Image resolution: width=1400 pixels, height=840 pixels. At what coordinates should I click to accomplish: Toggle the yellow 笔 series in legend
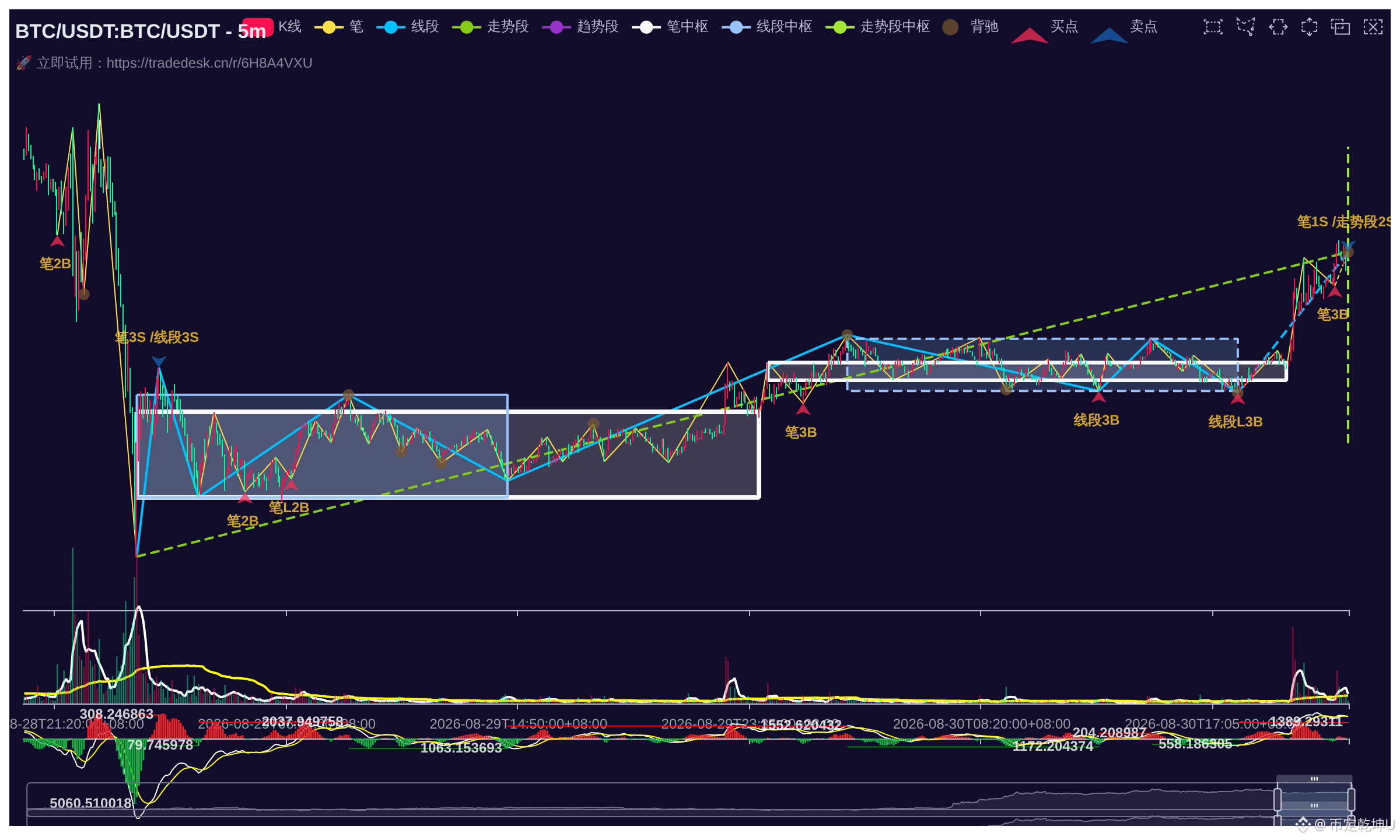coord(339,27)
